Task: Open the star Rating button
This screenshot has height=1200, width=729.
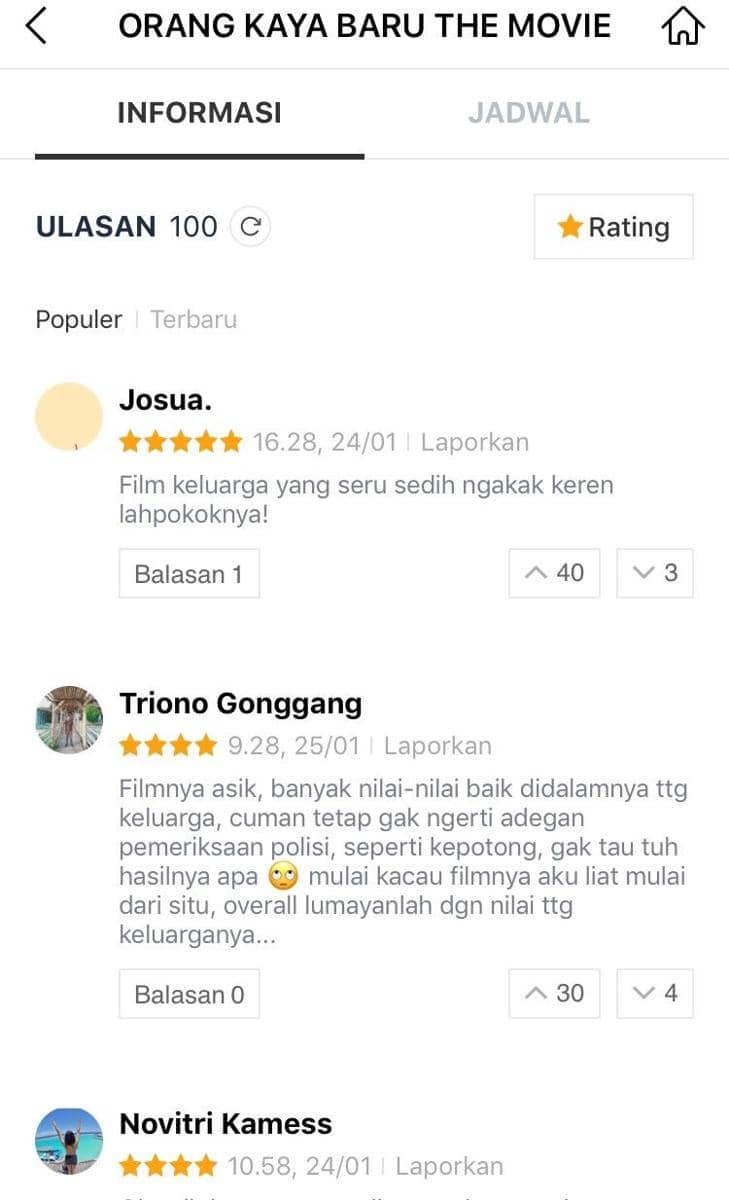Action: click(x=613, y=227)
